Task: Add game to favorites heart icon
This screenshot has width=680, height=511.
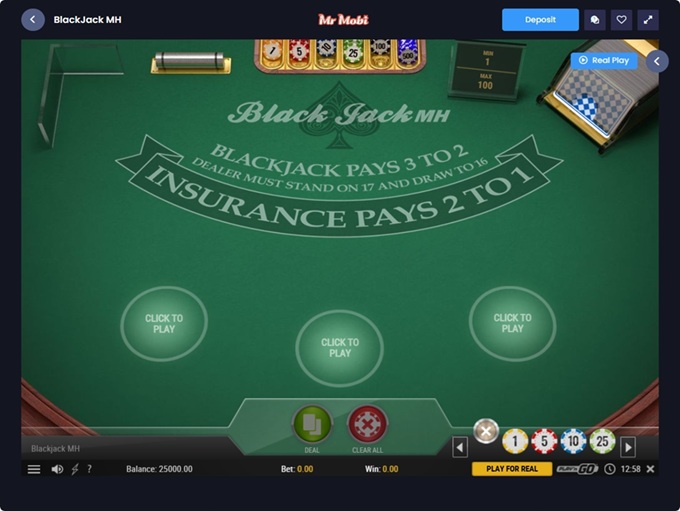Action: [x=621, y=20]
